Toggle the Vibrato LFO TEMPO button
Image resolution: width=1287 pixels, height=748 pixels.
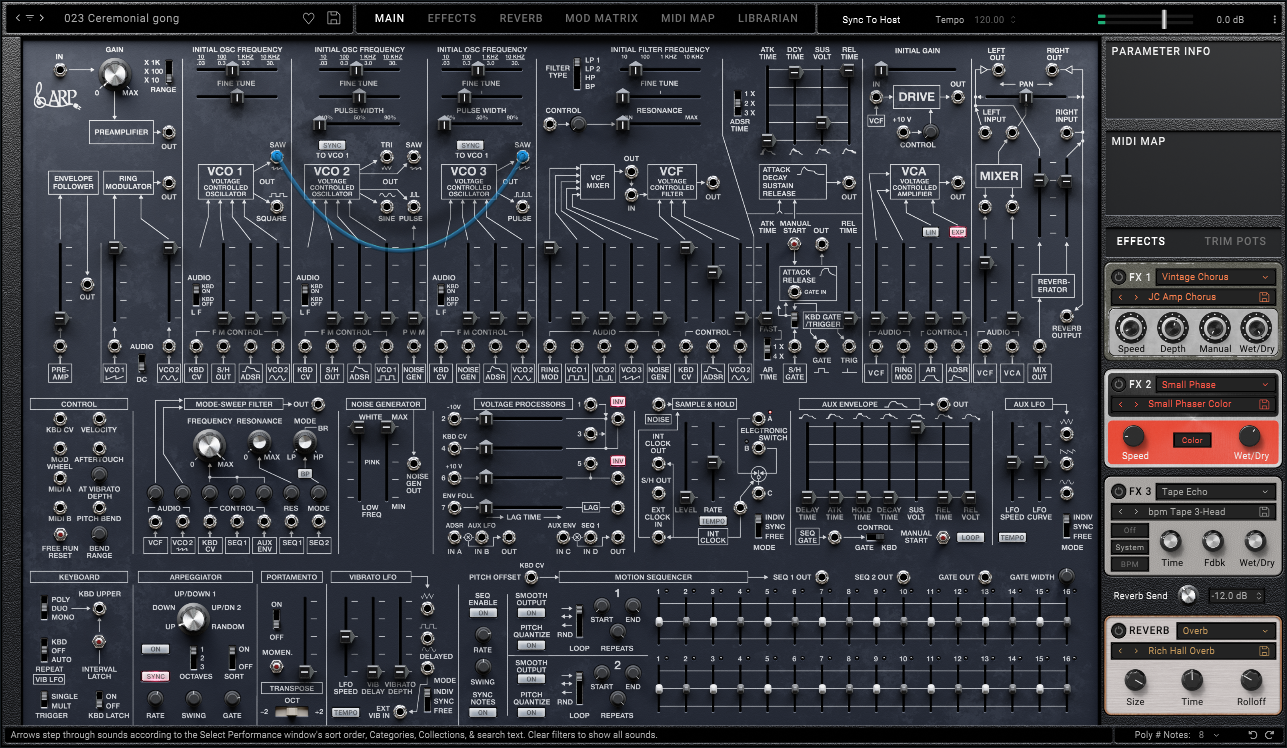(x=346, y=712)
